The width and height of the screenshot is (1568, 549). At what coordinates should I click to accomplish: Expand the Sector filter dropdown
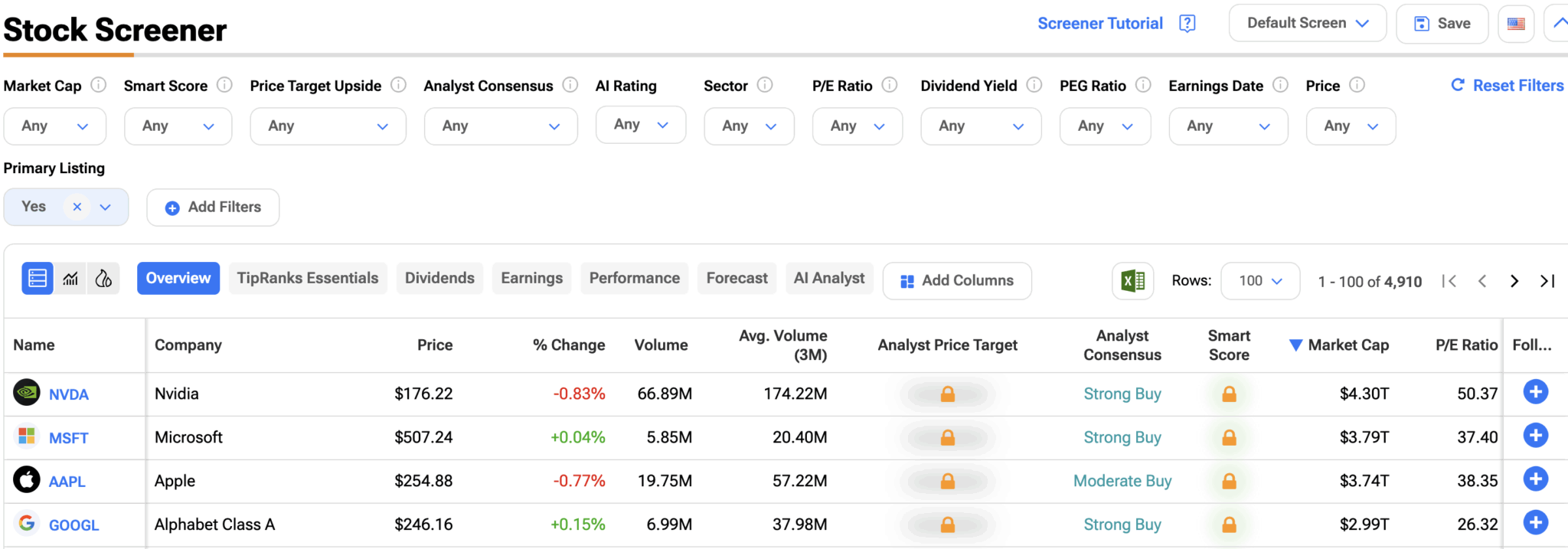(749, 126)
